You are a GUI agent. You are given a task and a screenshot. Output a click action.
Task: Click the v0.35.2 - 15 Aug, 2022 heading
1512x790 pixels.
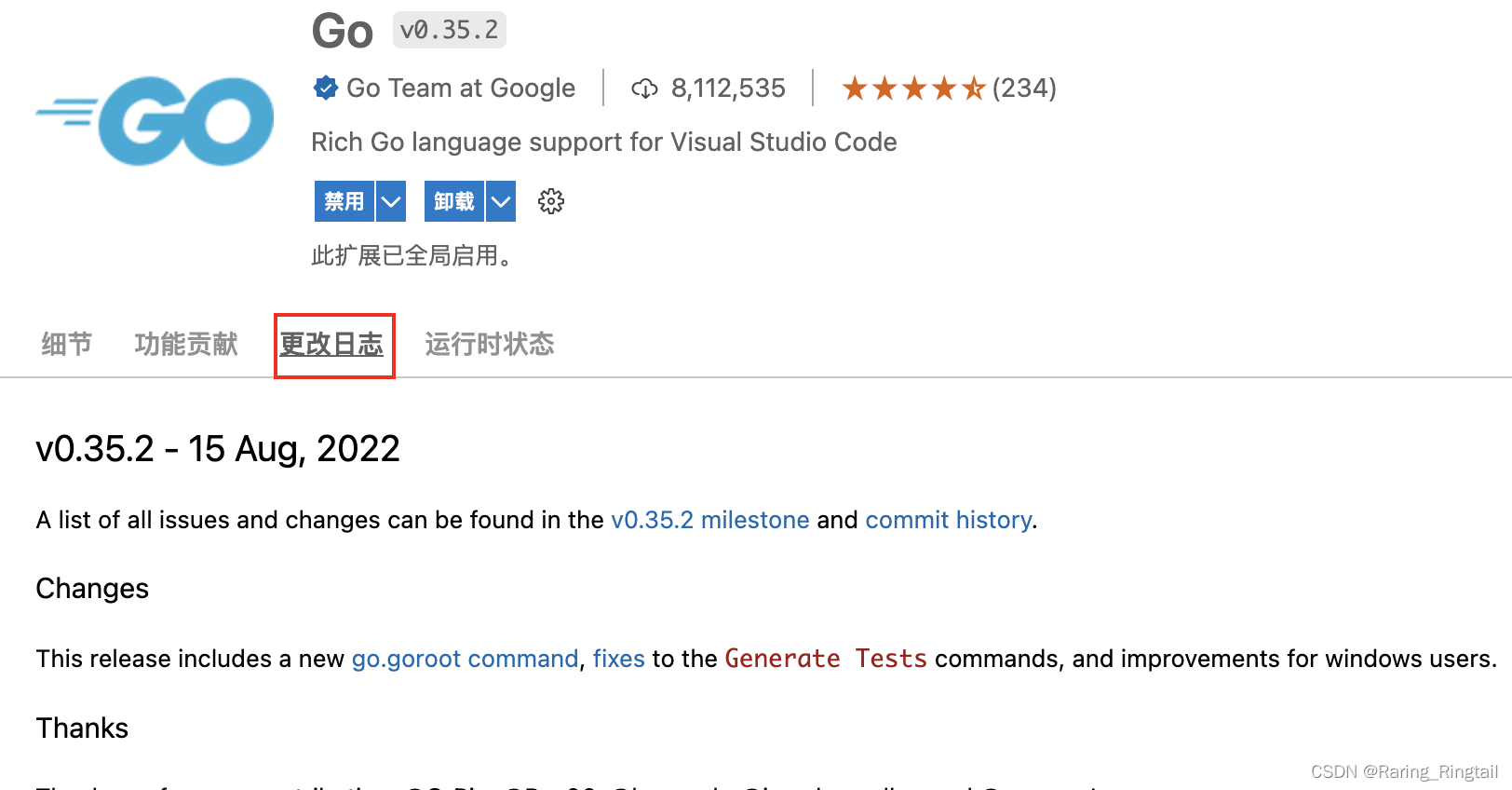pyautogui.click(x=218, y=449)
